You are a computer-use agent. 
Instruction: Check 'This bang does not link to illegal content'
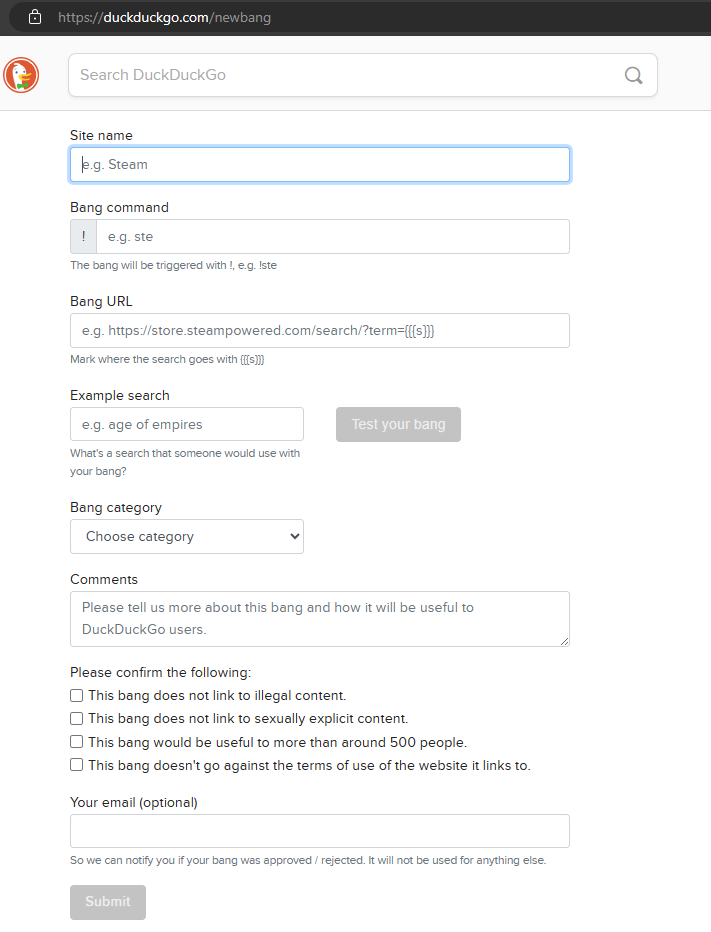[76, 695]
